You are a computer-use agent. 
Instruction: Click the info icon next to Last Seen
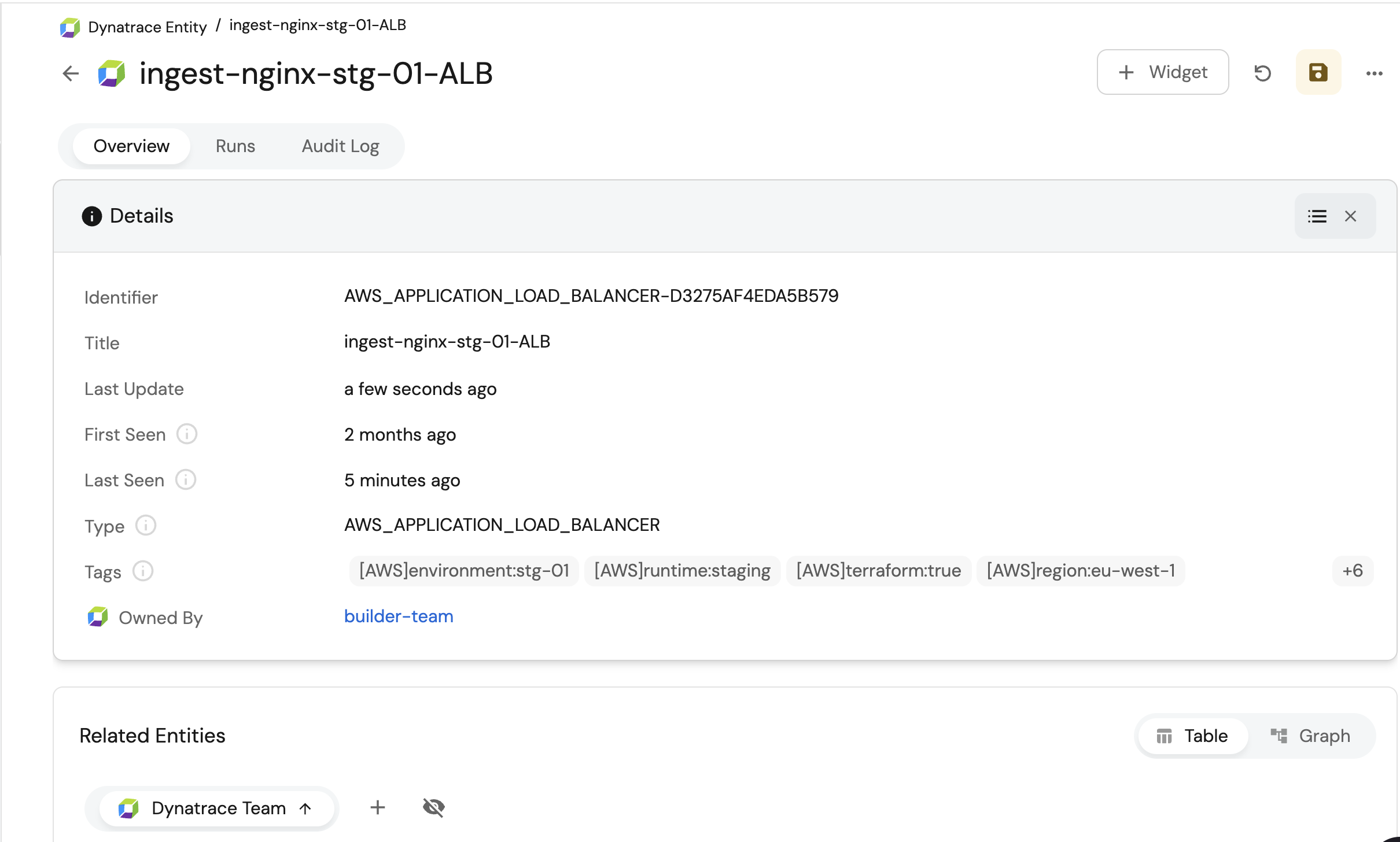point(186,480)
